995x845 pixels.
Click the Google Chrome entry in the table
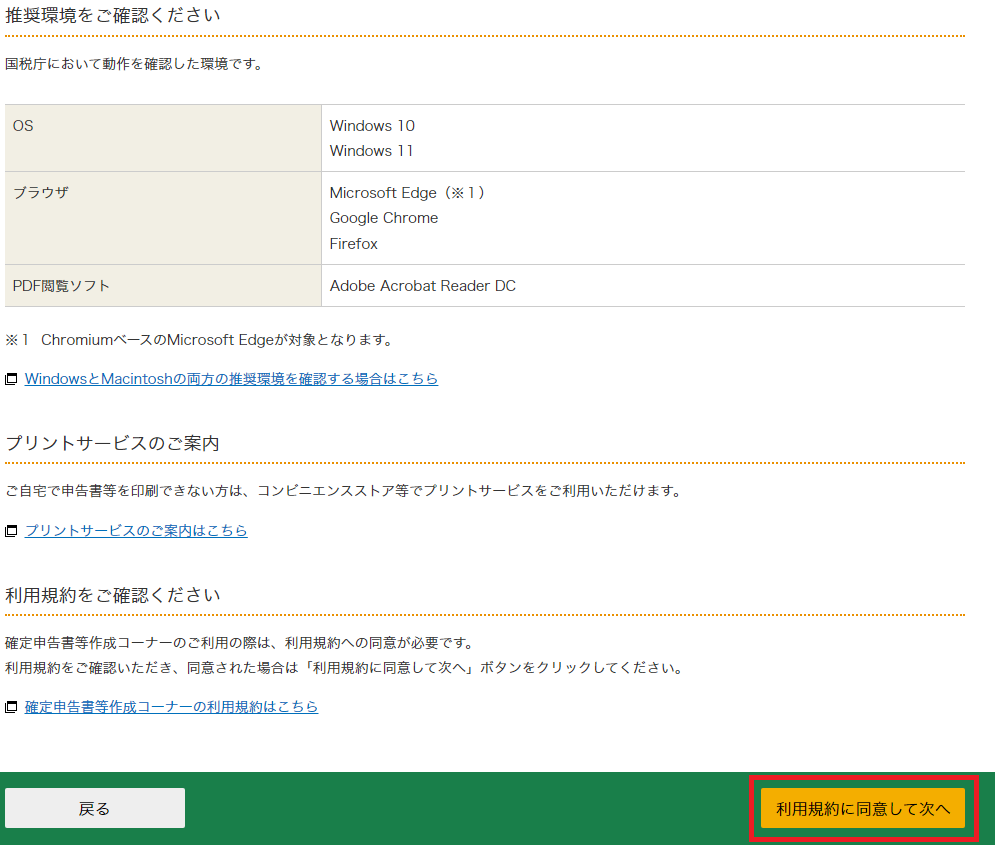coord(384,218)
